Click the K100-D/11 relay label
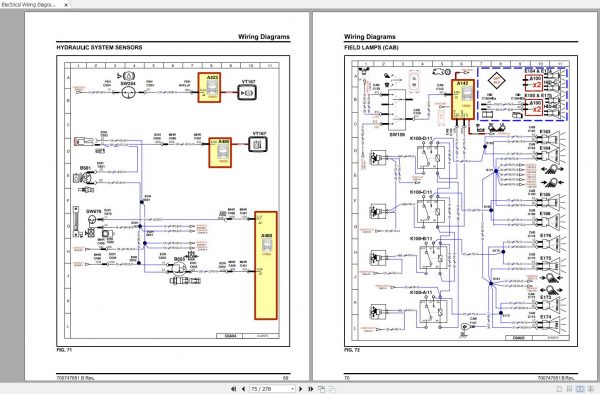The image size is (600, 394). 421,138
